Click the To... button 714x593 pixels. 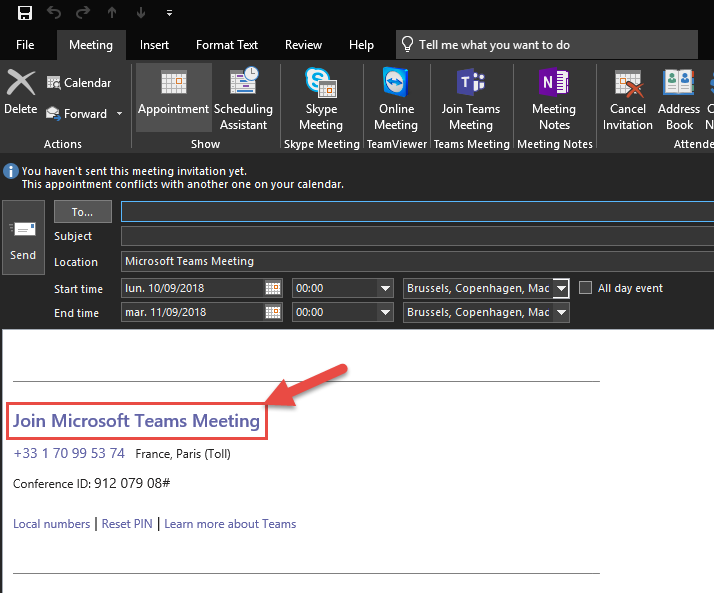(82, 212)
